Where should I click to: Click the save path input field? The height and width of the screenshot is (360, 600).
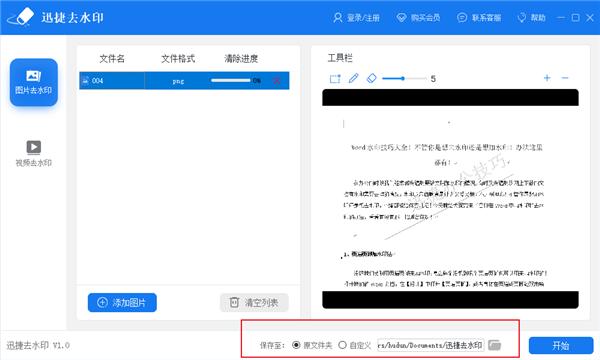pyautogui.click(x=430, y=345)
